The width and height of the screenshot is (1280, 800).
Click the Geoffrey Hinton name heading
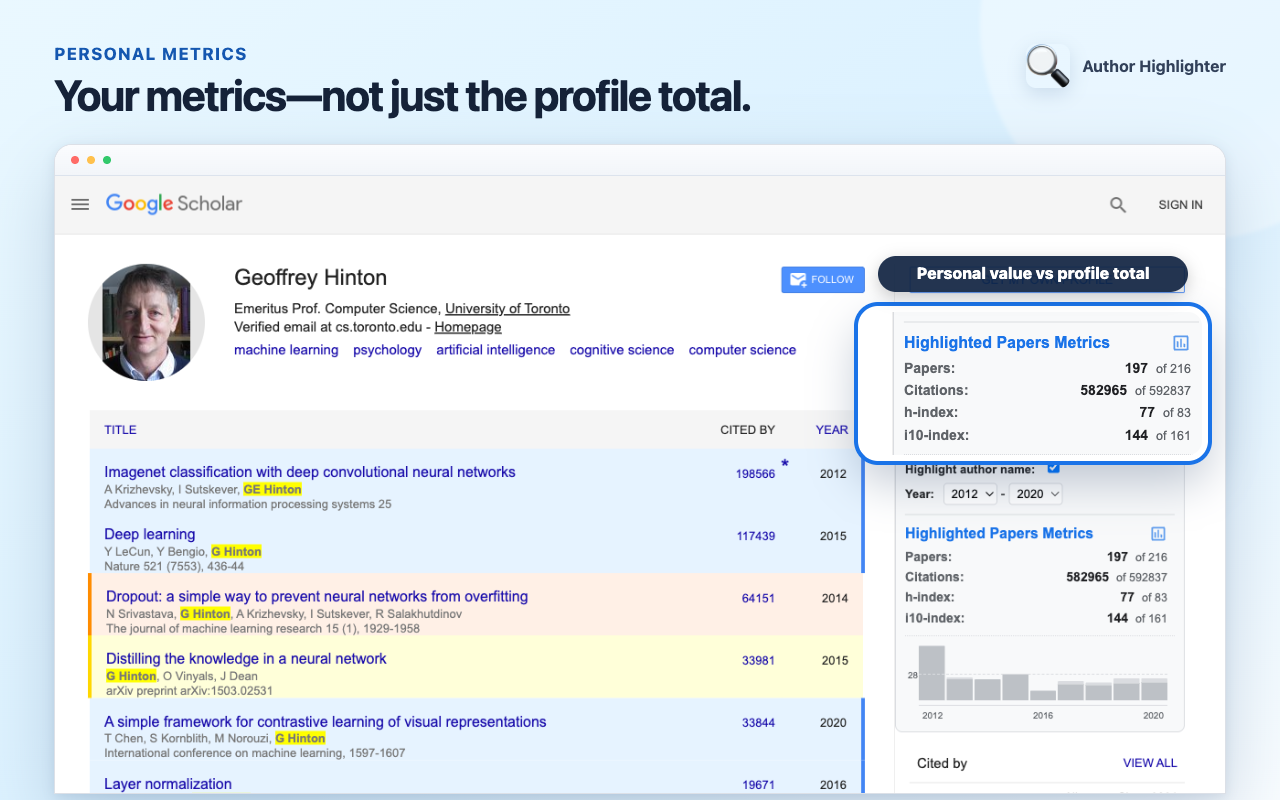(x=310, y=278)
